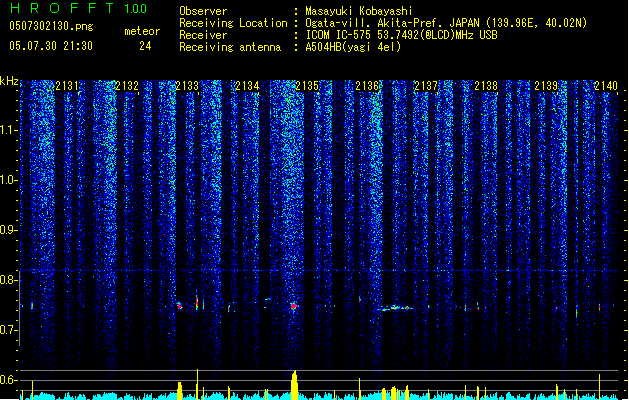Click the A504HB(yagi 4el) antenna text
Screen dimensions: 629x400
coord(353,47)
